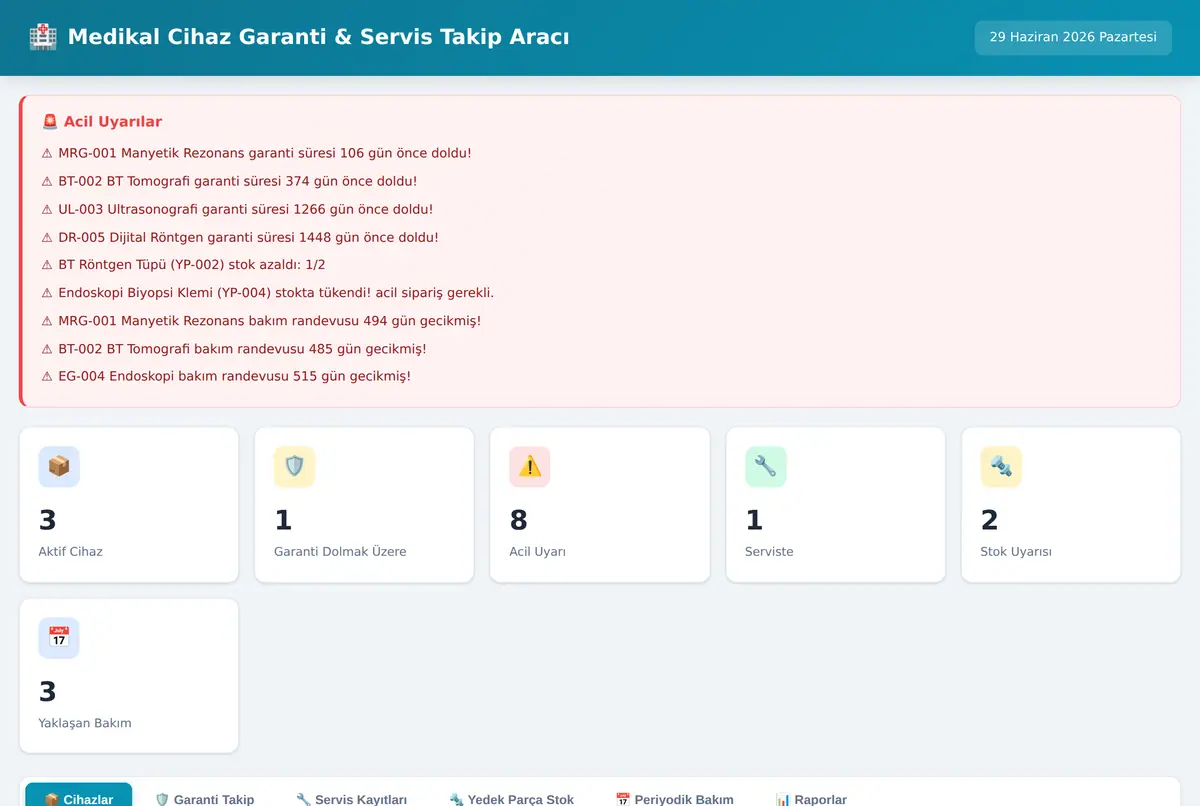This screenshot has height=806, width=1200.
Task: Select the BT Röntgen Tüpü stok azaldı alert
Action: point(183,265)
